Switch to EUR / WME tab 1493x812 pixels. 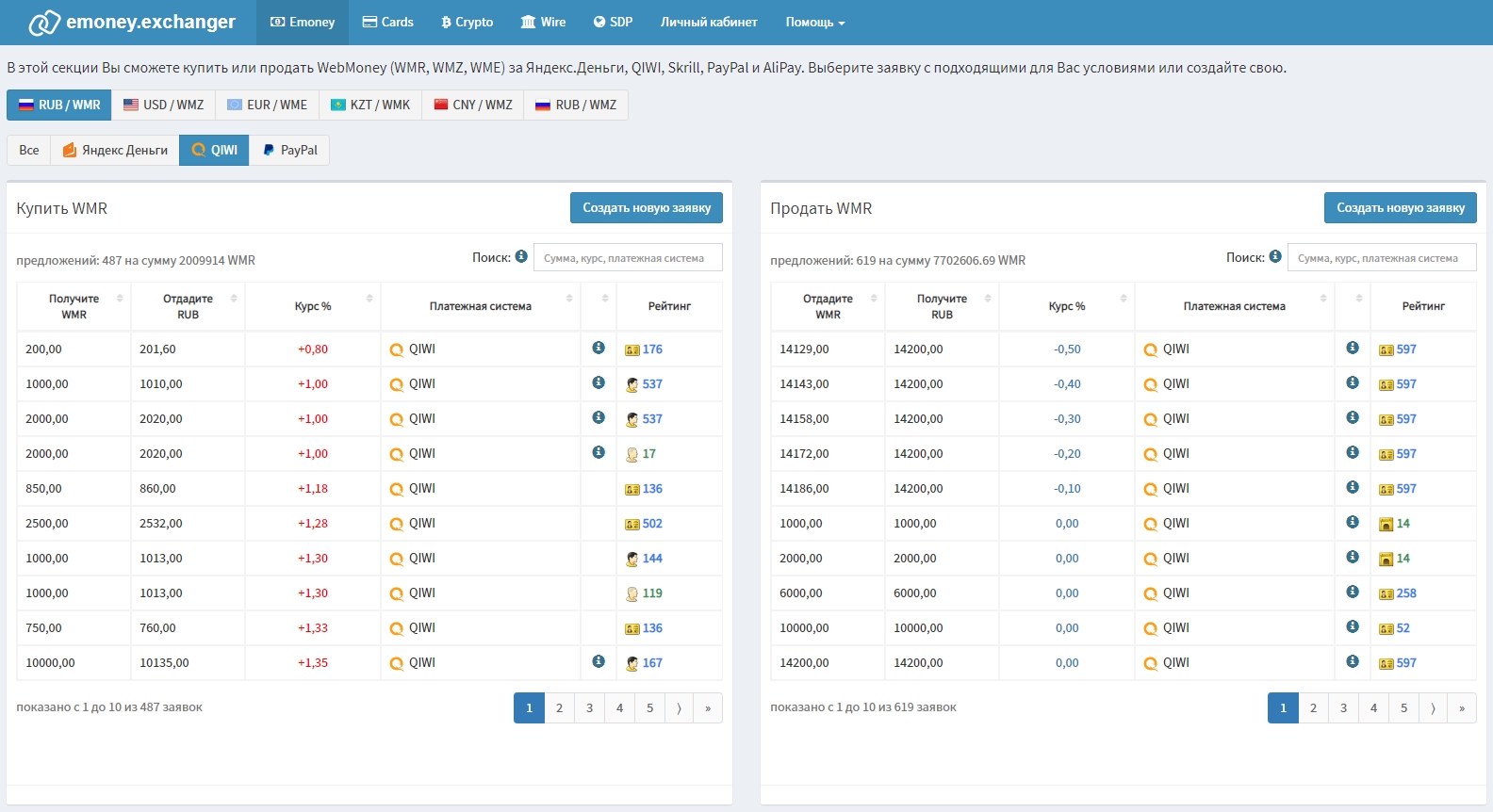coord(268,106)
